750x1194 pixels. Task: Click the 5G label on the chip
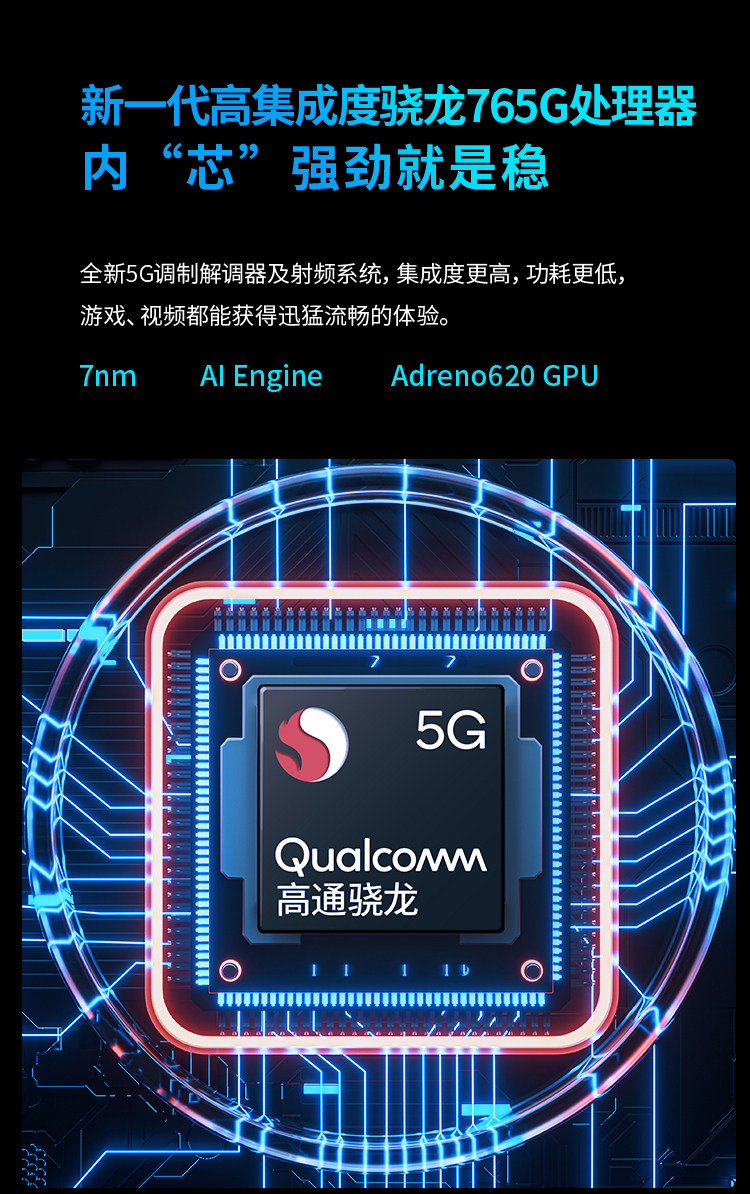(451, 730)
